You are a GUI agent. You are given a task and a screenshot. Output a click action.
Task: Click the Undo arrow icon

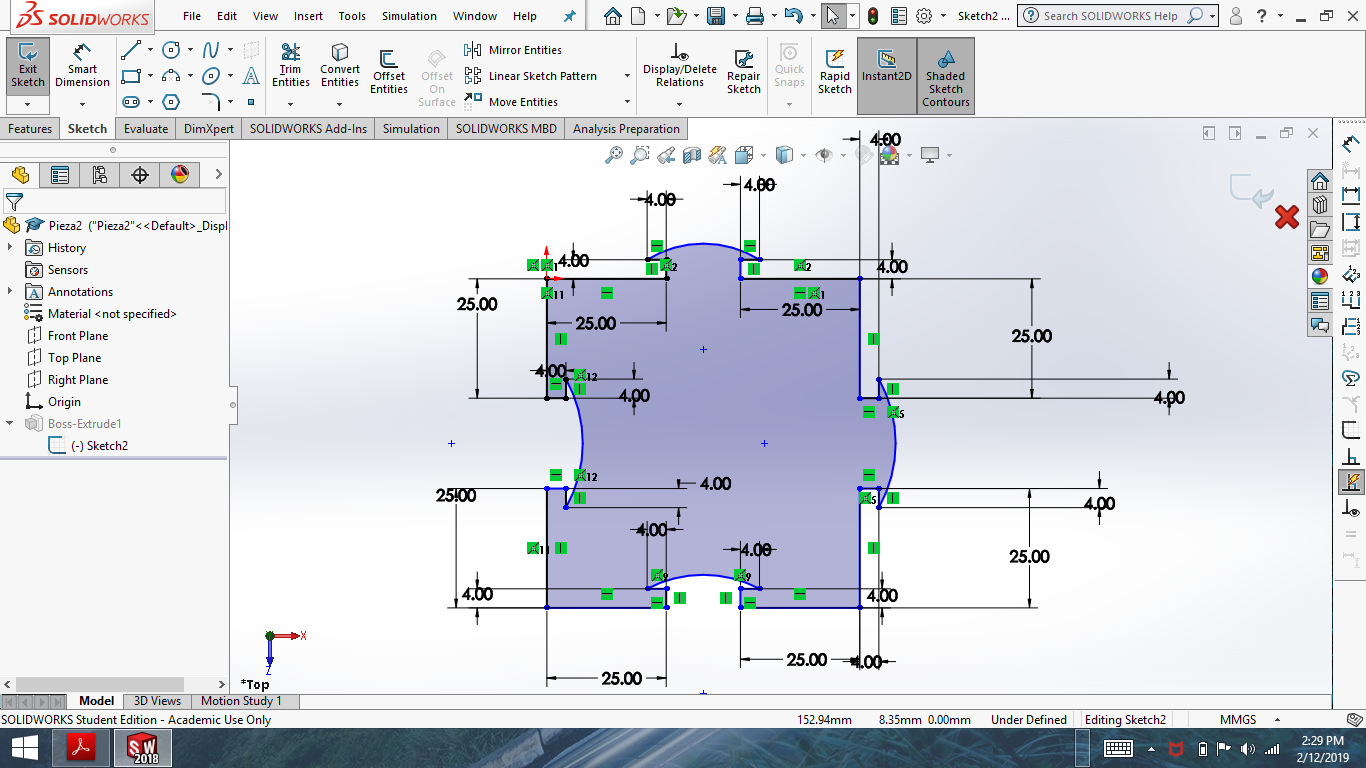pos(793,16)
